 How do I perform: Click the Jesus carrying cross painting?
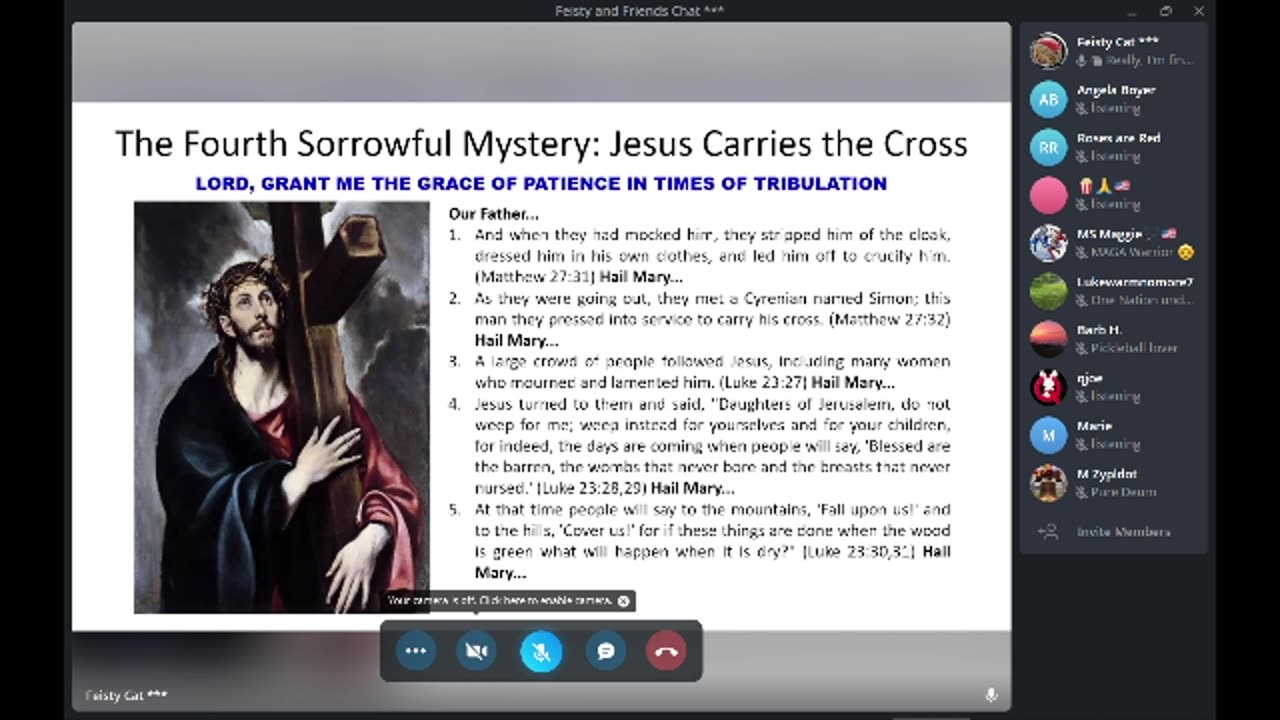282,408
